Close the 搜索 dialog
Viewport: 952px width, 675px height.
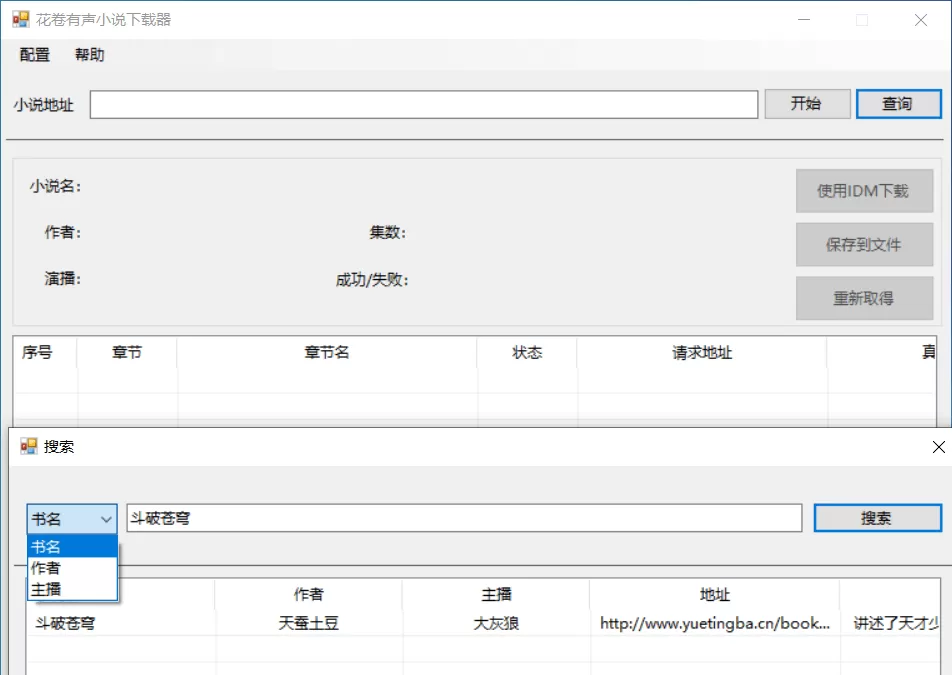click(x=938, y=447)
